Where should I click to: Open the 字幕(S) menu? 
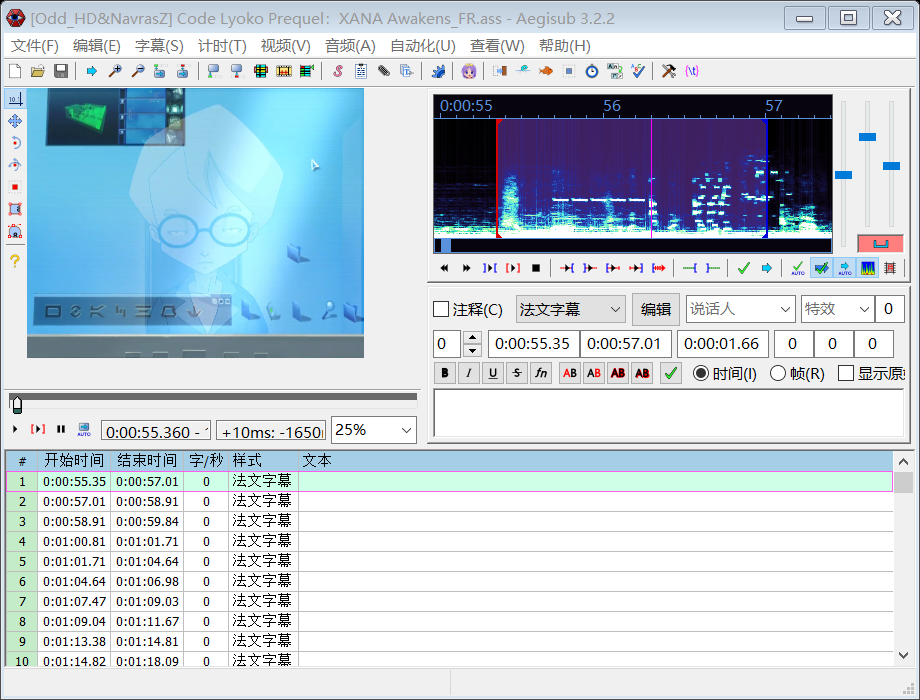tap(159, 46)
